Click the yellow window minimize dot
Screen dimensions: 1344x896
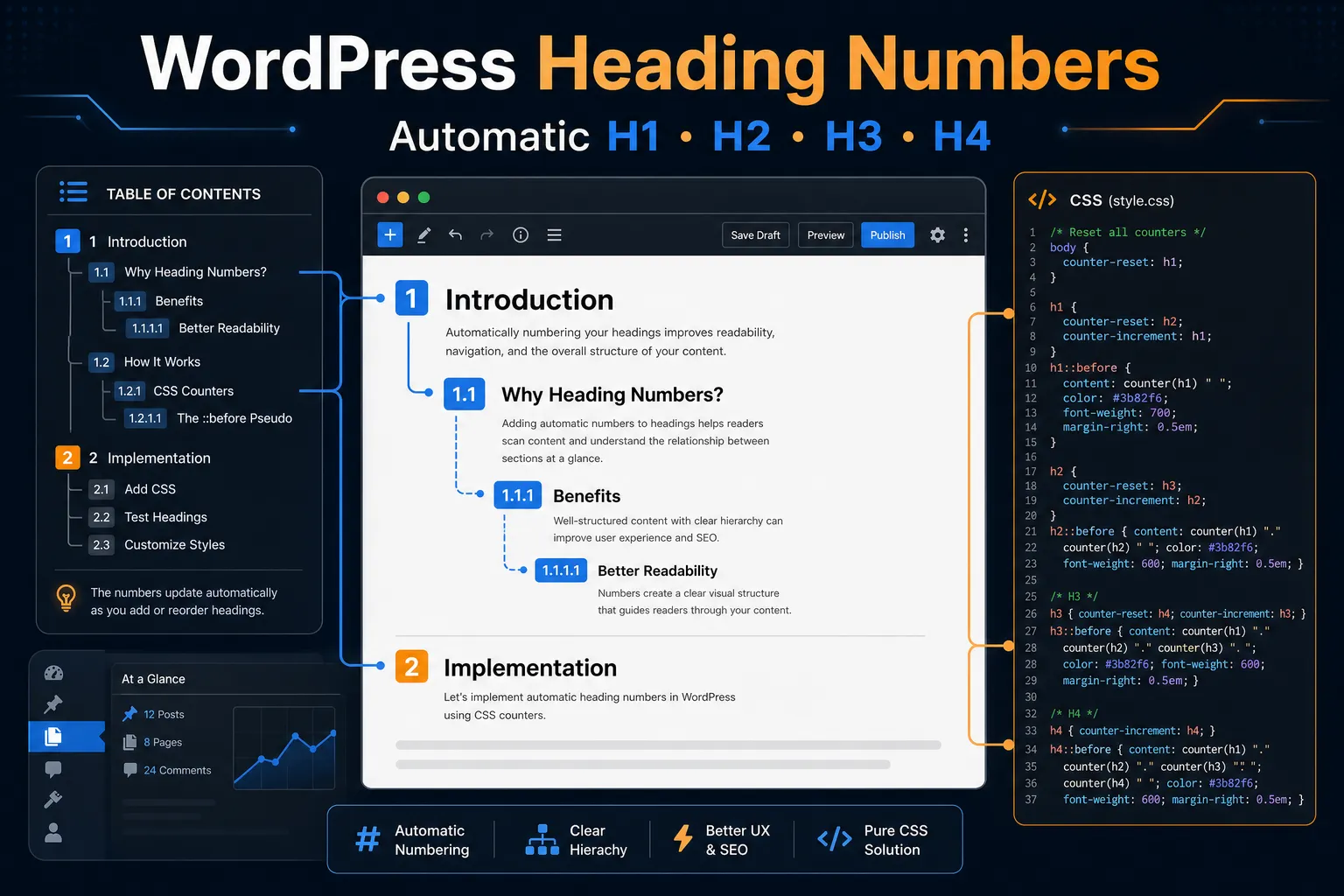[x=403, y=197]
